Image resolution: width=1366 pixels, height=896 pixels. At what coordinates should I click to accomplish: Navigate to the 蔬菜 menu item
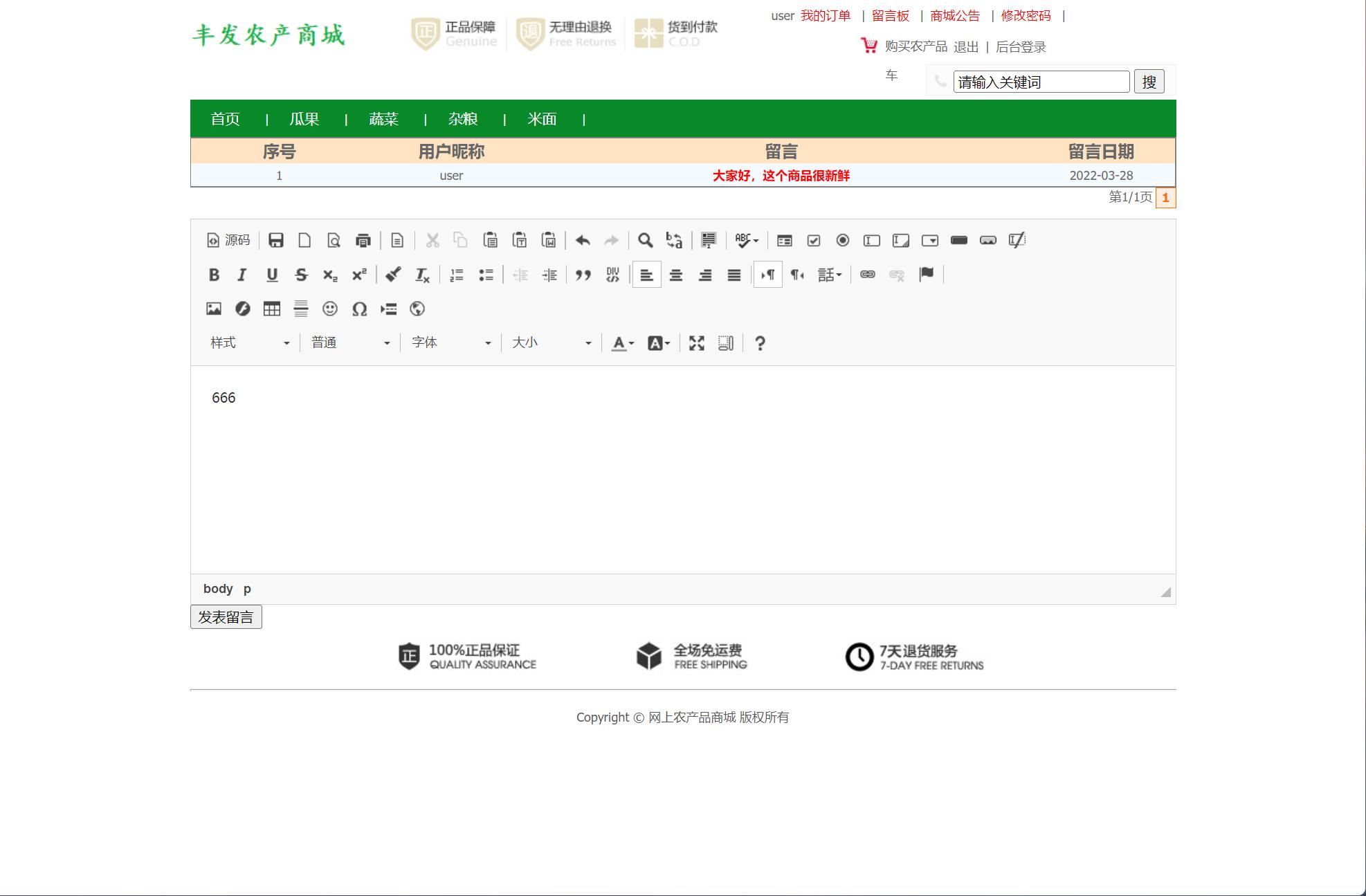click(x=383, y=118)
